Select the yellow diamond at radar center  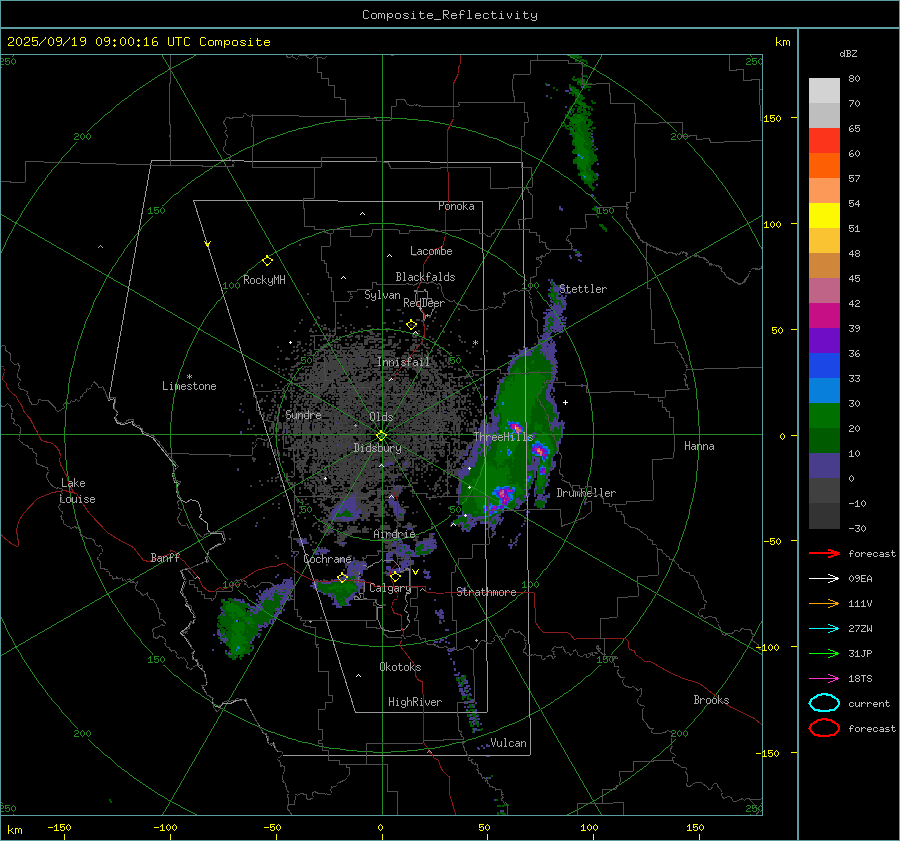pyautogui.click(x=381, y=435)
